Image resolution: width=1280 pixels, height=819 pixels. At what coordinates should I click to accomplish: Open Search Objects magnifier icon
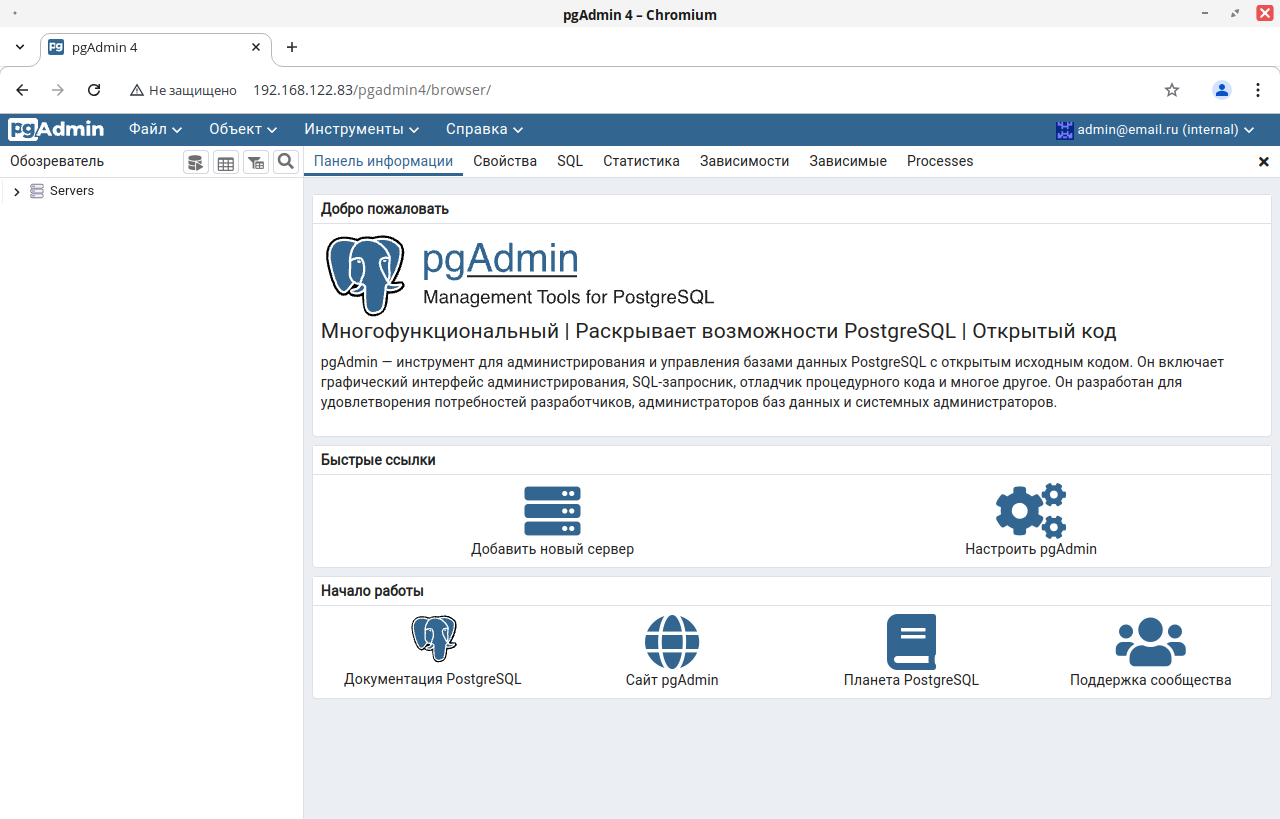coord(286,162)
